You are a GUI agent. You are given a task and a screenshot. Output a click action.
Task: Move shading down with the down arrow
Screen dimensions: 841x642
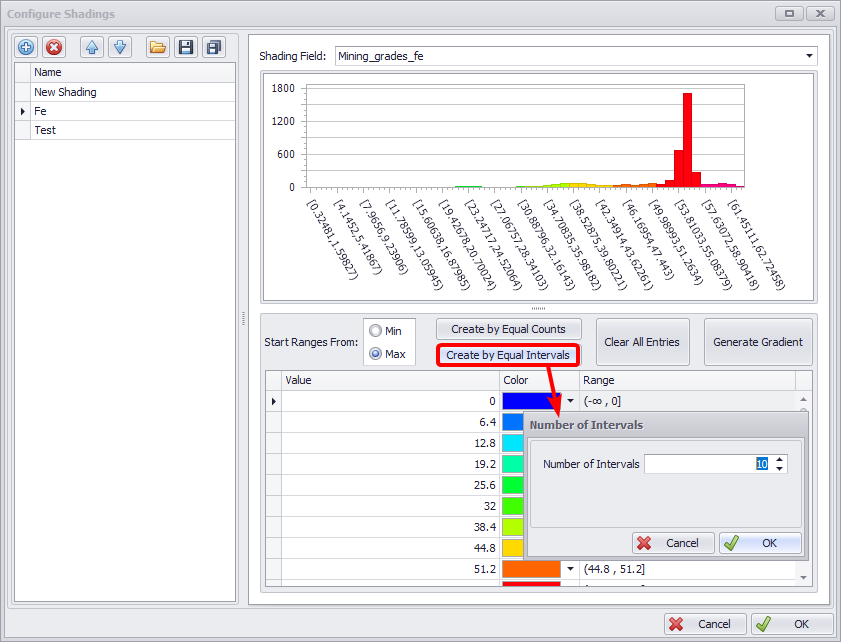click(x=119, y=47)
